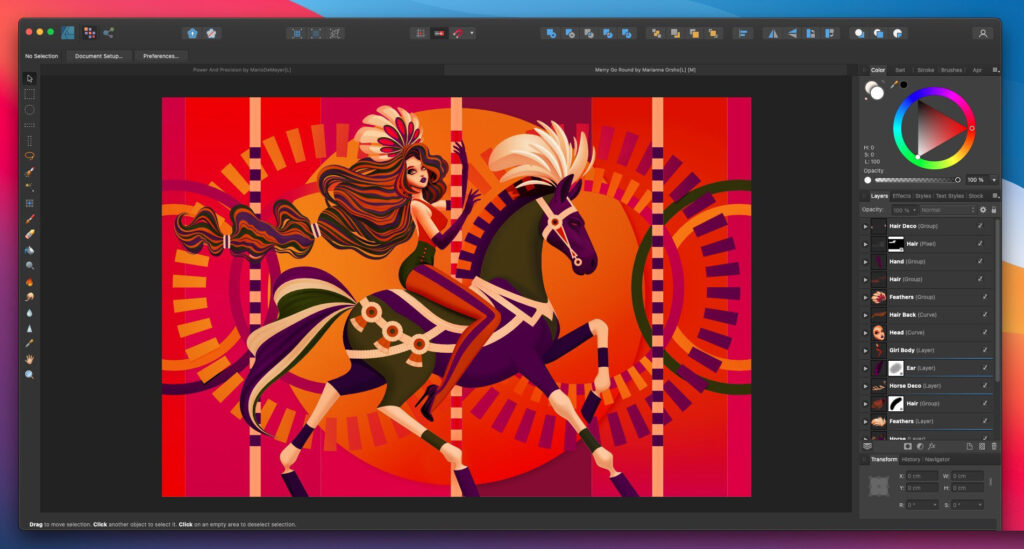Click the Document Setup button
The height and width of the screenshot is (549, 1024).
pyautogui.click(x=99, y=56)
